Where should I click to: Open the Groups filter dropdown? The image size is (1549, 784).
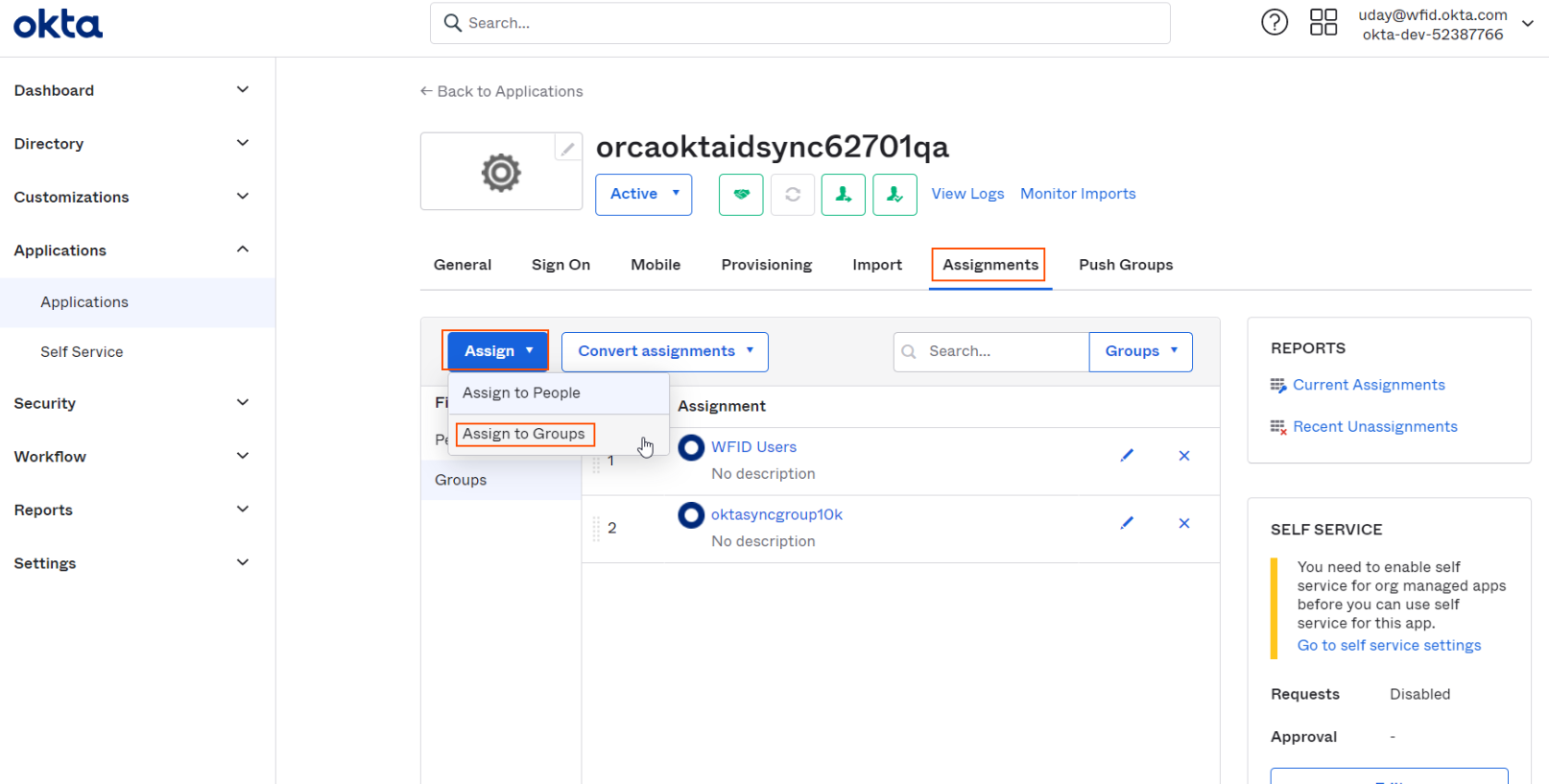(1140, 351)
